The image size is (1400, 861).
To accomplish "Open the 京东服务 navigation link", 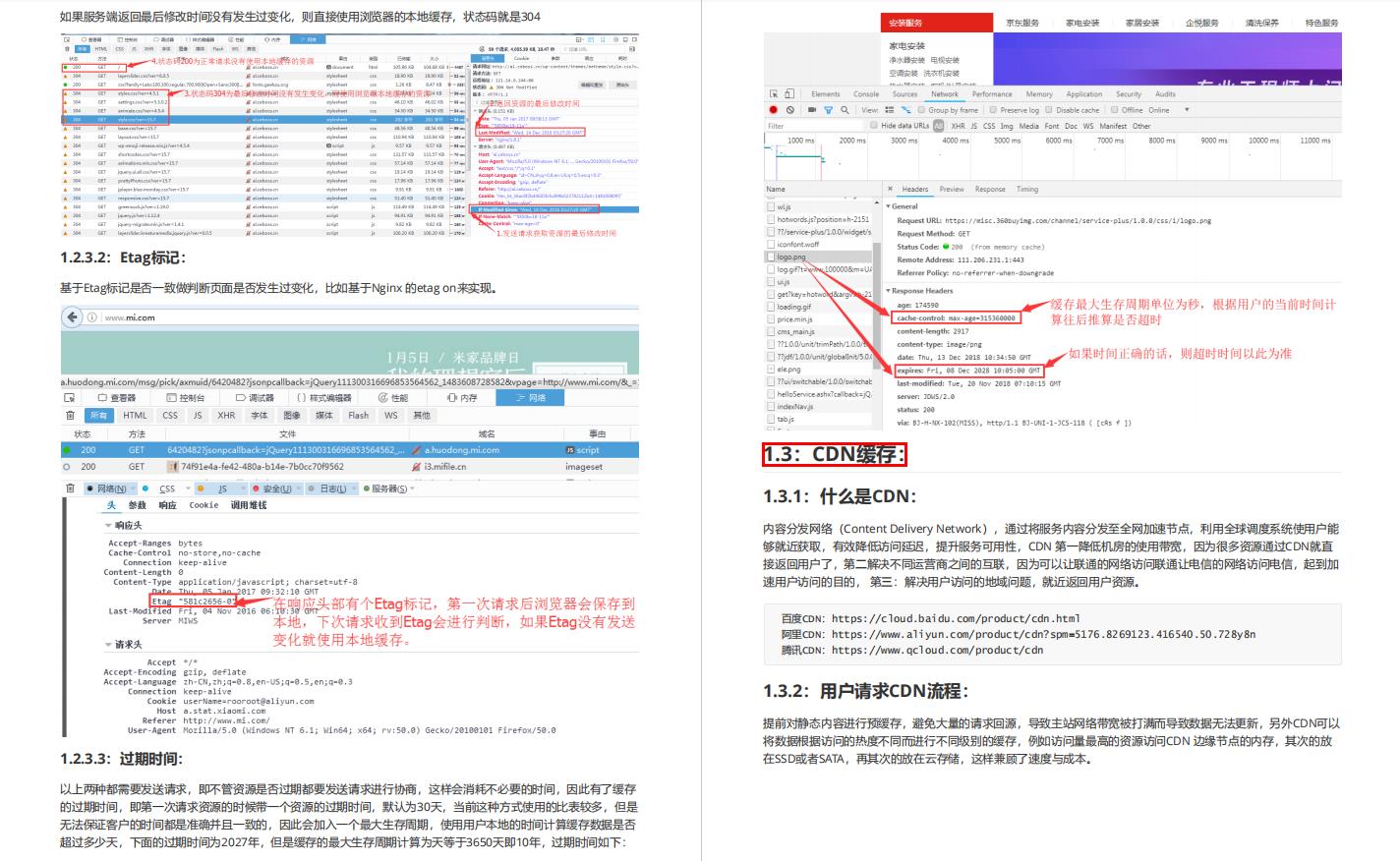I will [1022, 23].
